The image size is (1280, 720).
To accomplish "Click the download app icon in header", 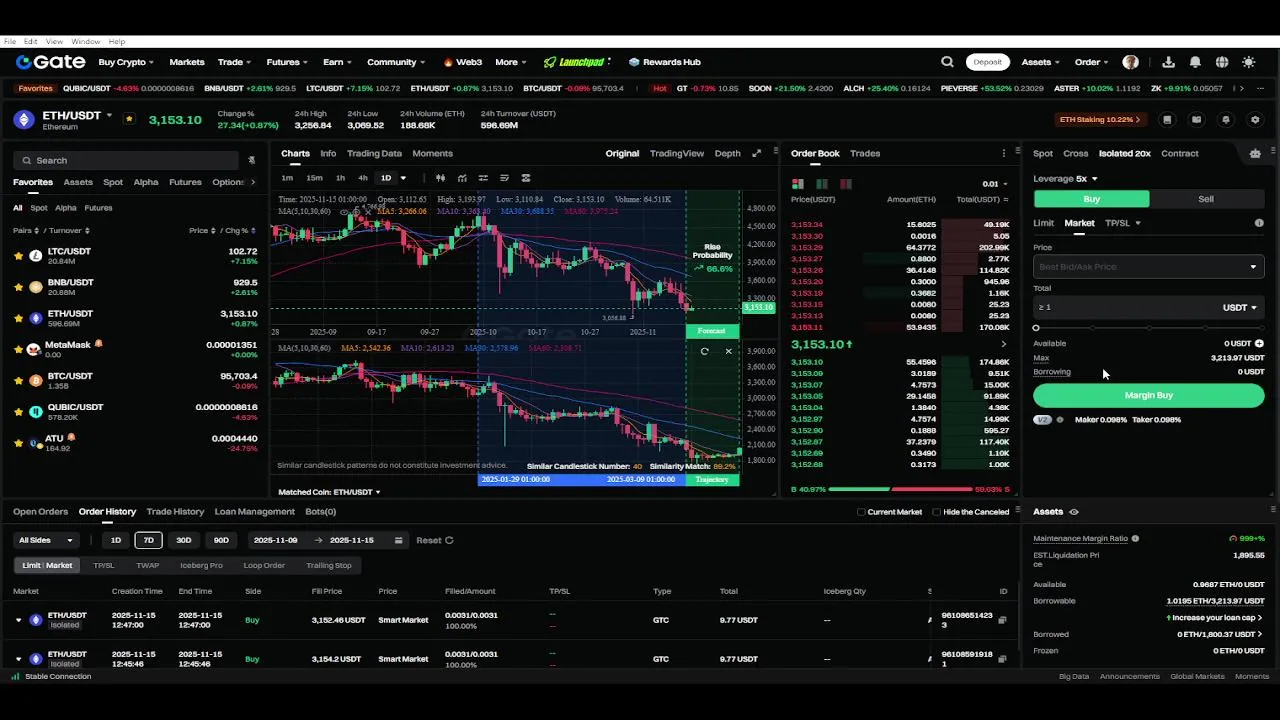I will click(1168, 62).
